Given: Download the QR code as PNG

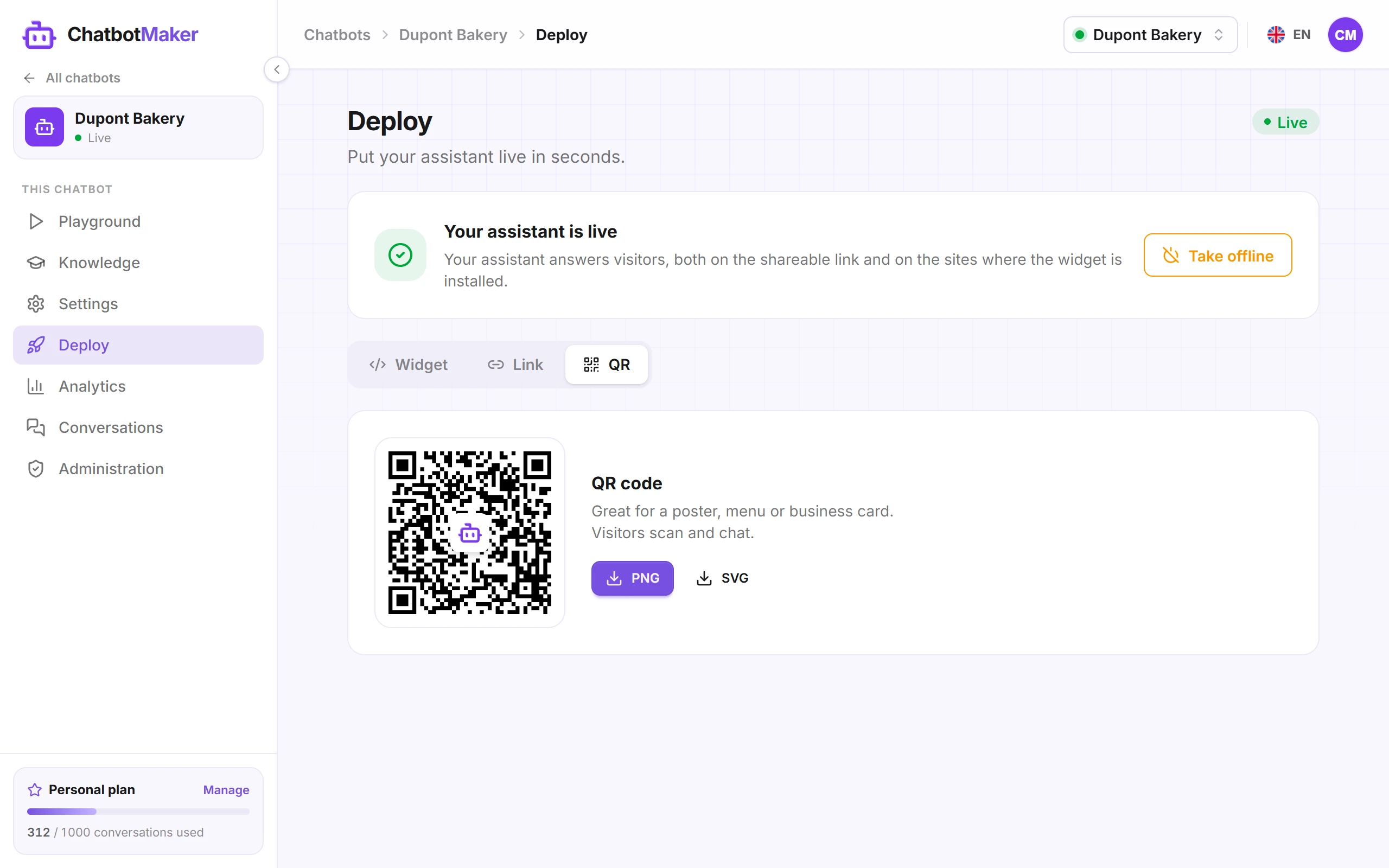Looking at the screenshot, I should point(632,578).
